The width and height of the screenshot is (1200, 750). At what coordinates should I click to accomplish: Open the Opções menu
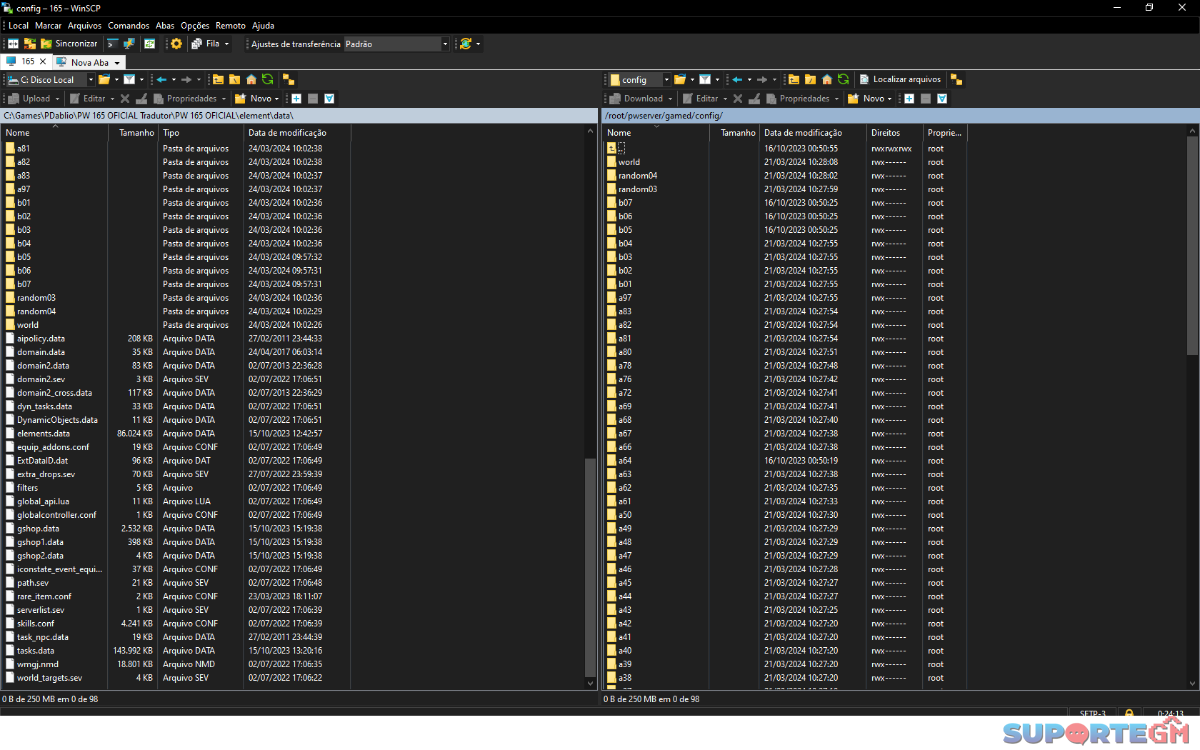pyautogui.click(x=195, y=25)
